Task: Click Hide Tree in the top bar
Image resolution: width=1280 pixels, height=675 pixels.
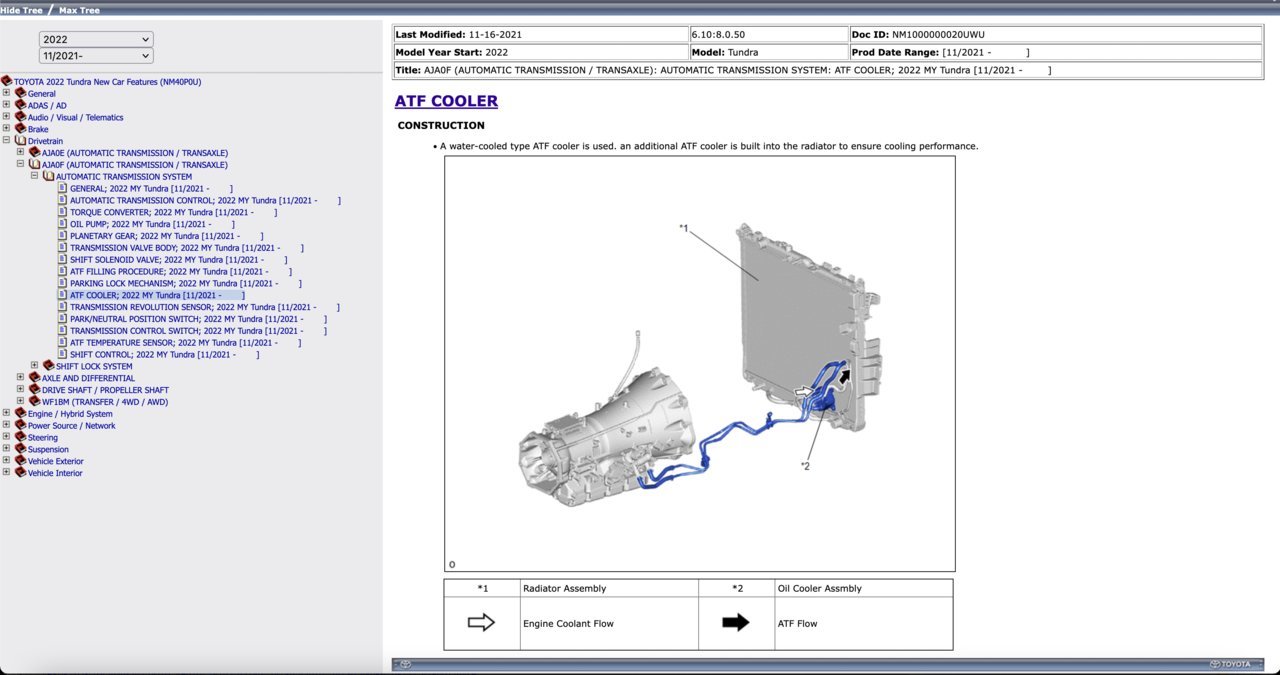Action: click(20, 9)
